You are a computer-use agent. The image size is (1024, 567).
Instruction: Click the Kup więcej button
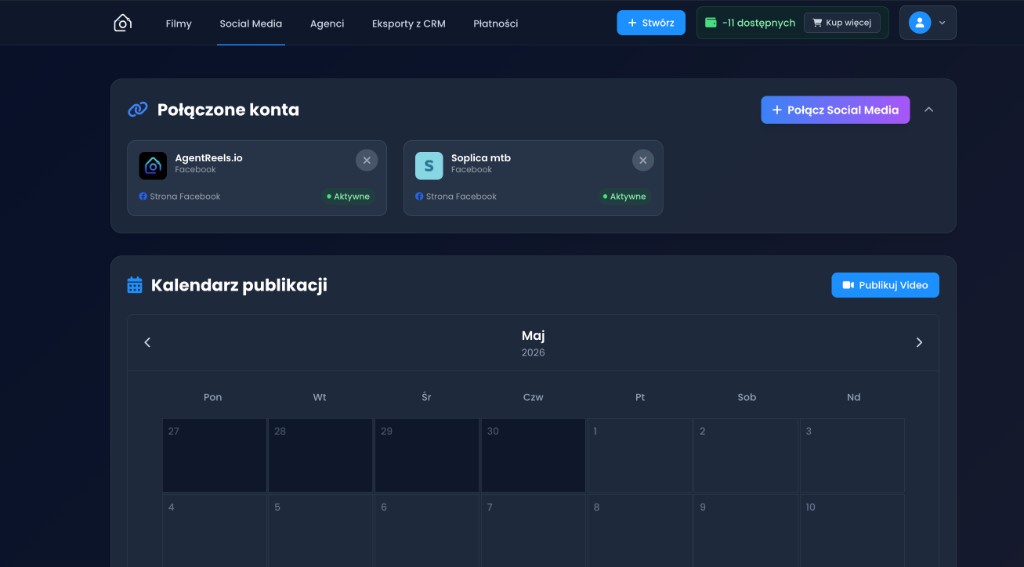click(842, 23)
